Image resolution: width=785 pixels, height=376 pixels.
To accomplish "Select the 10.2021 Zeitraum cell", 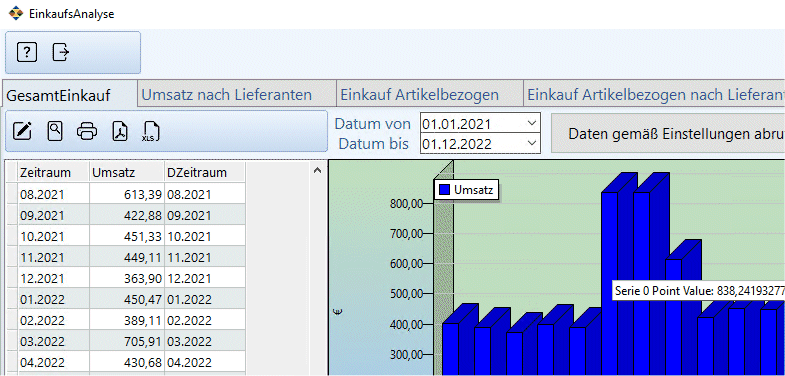I will click(x=53, y=237).
